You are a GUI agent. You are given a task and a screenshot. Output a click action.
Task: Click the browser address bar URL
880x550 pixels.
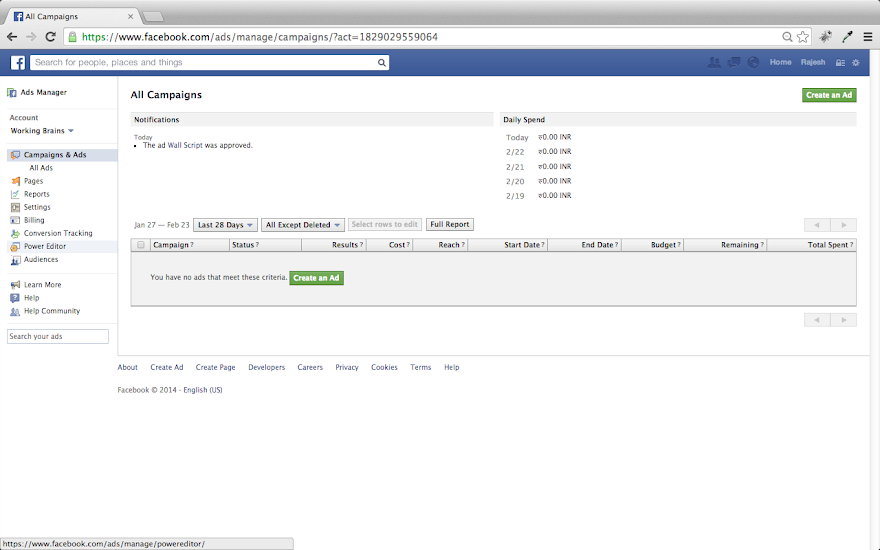click(x=260, y=37)
